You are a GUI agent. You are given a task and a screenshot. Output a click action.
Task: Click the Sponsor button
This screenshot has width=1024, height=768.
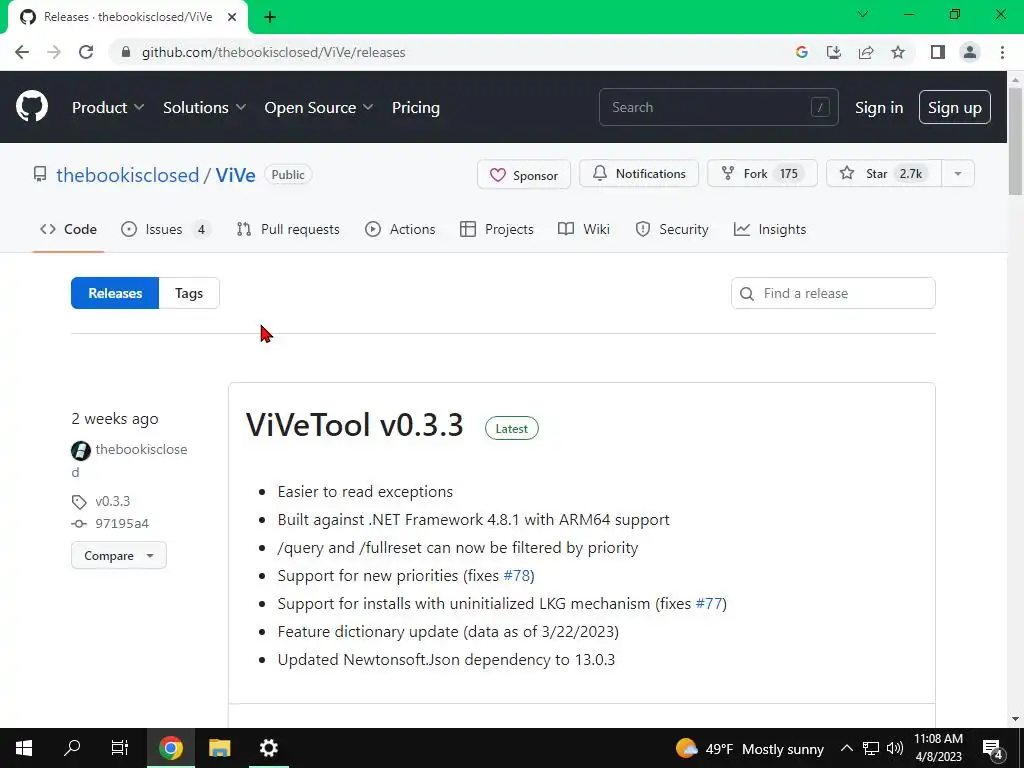click(524, 174)
